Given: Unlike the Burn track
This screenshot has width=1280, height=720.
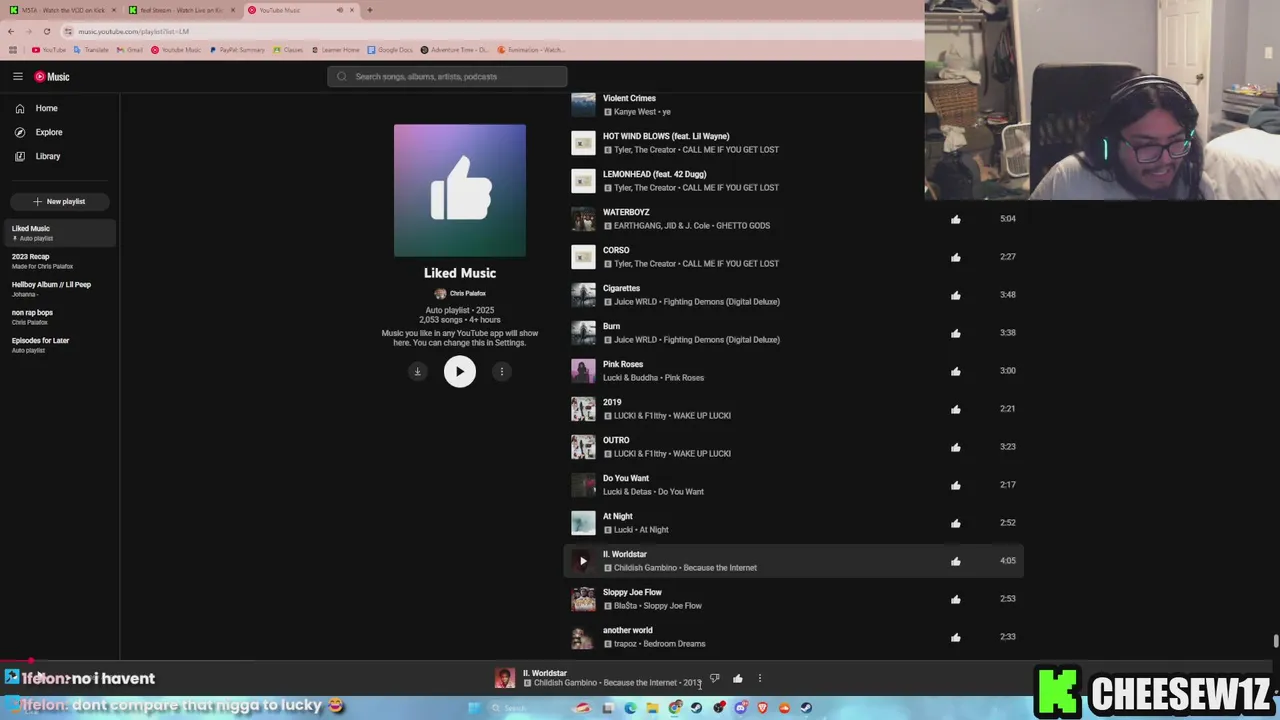Looking at the screenshot, I should [956, 333].
